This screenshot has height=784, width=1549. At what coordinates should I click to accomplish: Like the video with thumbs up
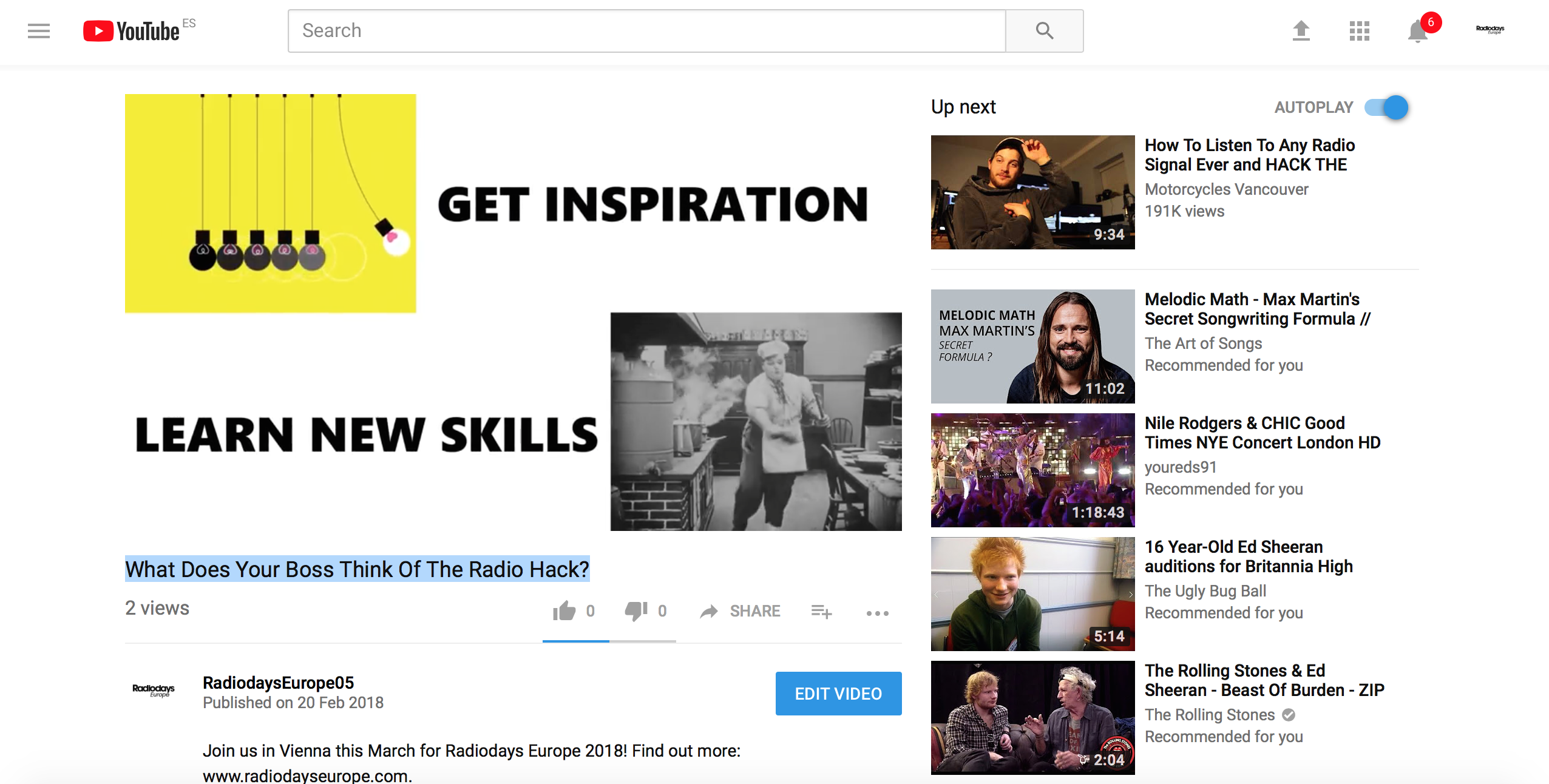[x=574, y=611]
